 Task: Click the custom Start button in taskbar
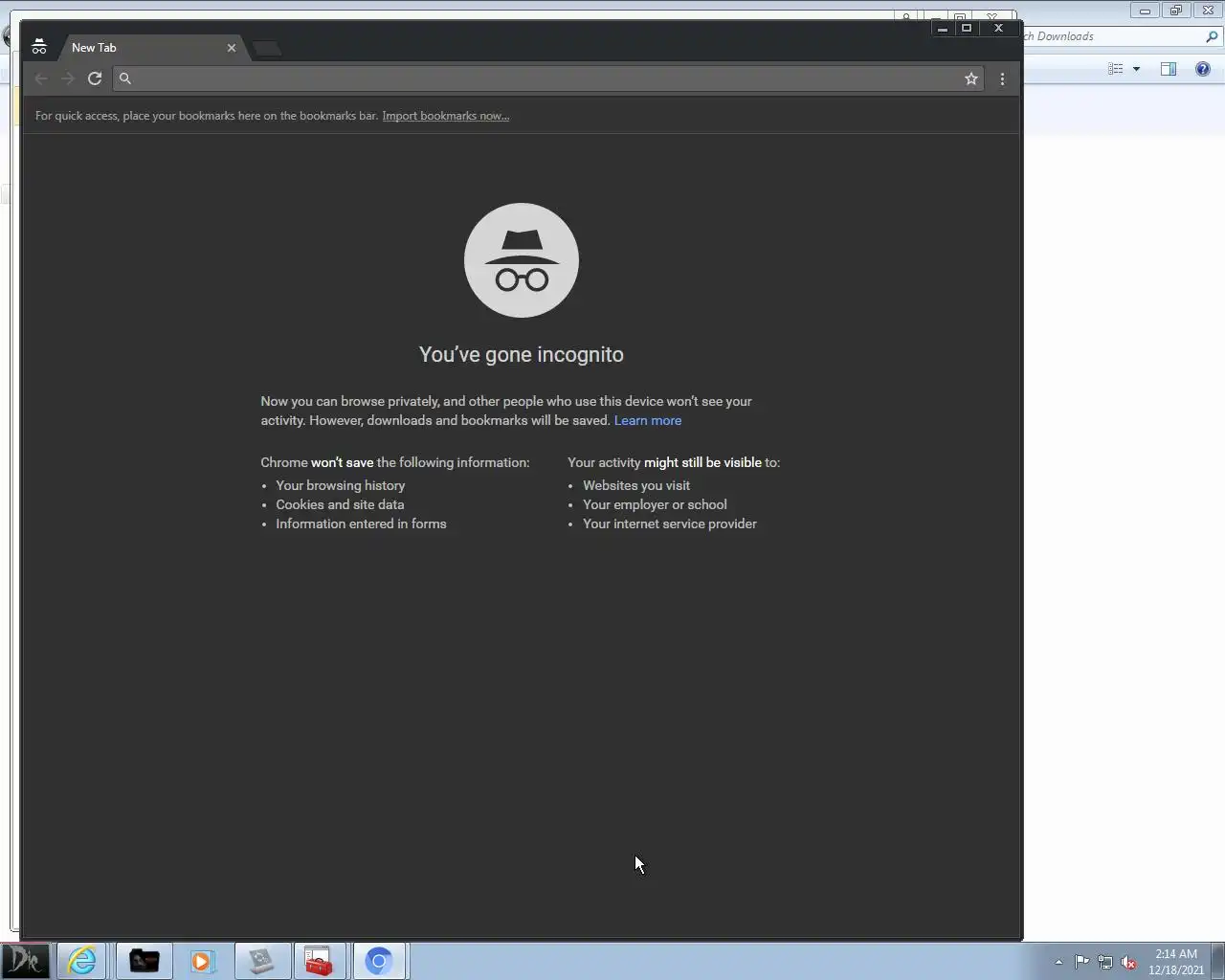point(26,961)
